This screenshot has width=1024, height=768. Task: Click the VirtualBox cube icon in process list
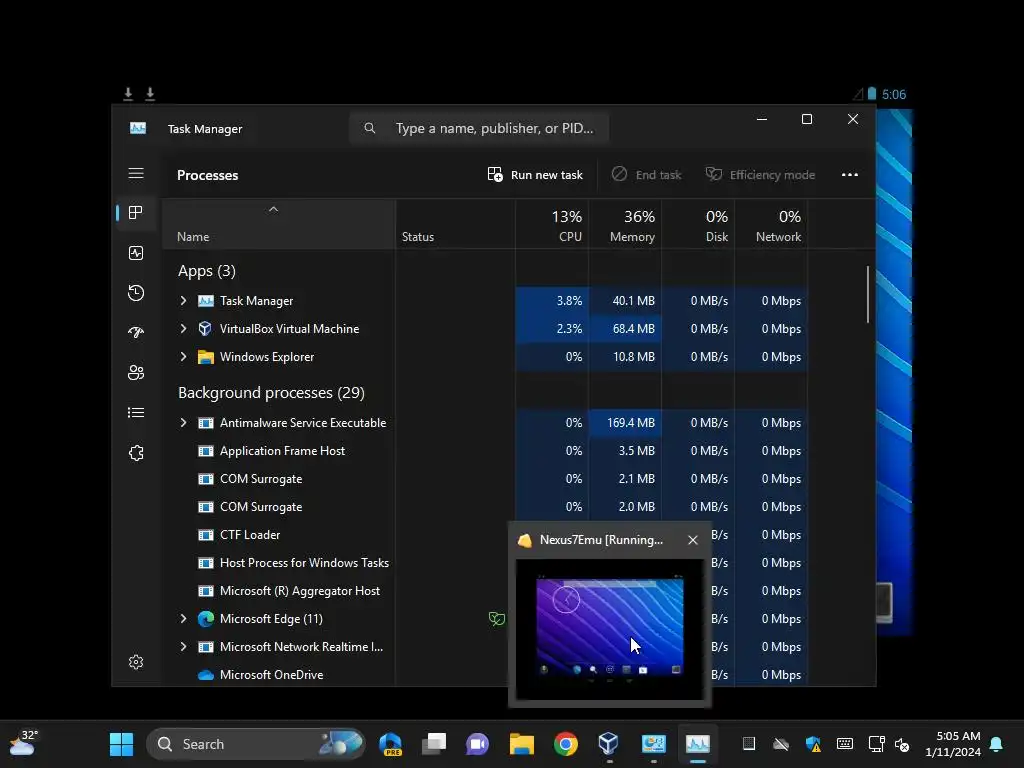205,328
